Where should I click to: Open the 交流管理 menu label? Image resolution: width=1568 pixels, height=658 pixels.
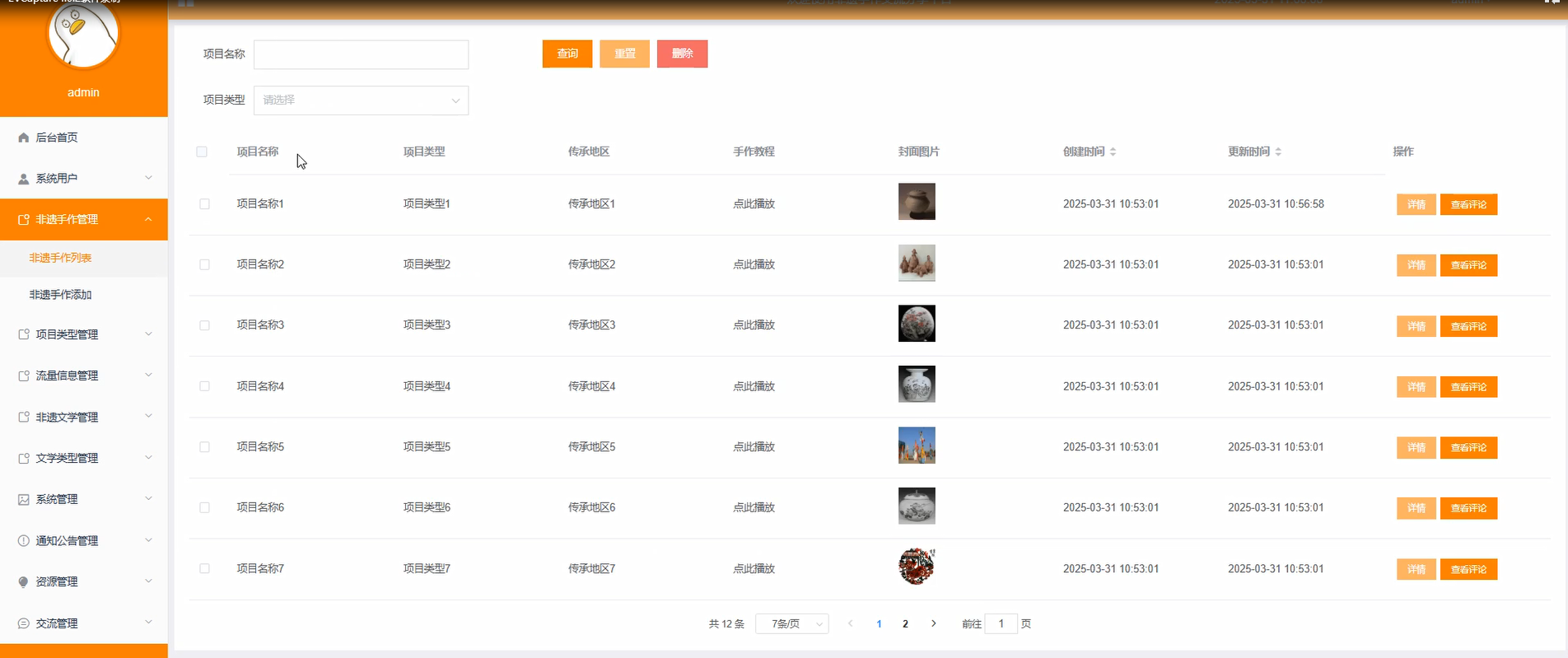[57, 623]
